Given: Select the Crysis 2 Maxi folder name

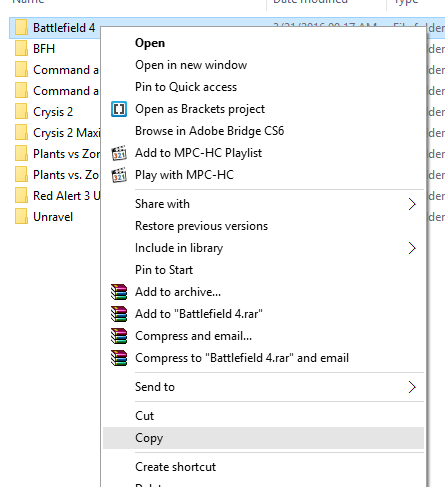Looking at the screenshot, I should coord(66,133).
